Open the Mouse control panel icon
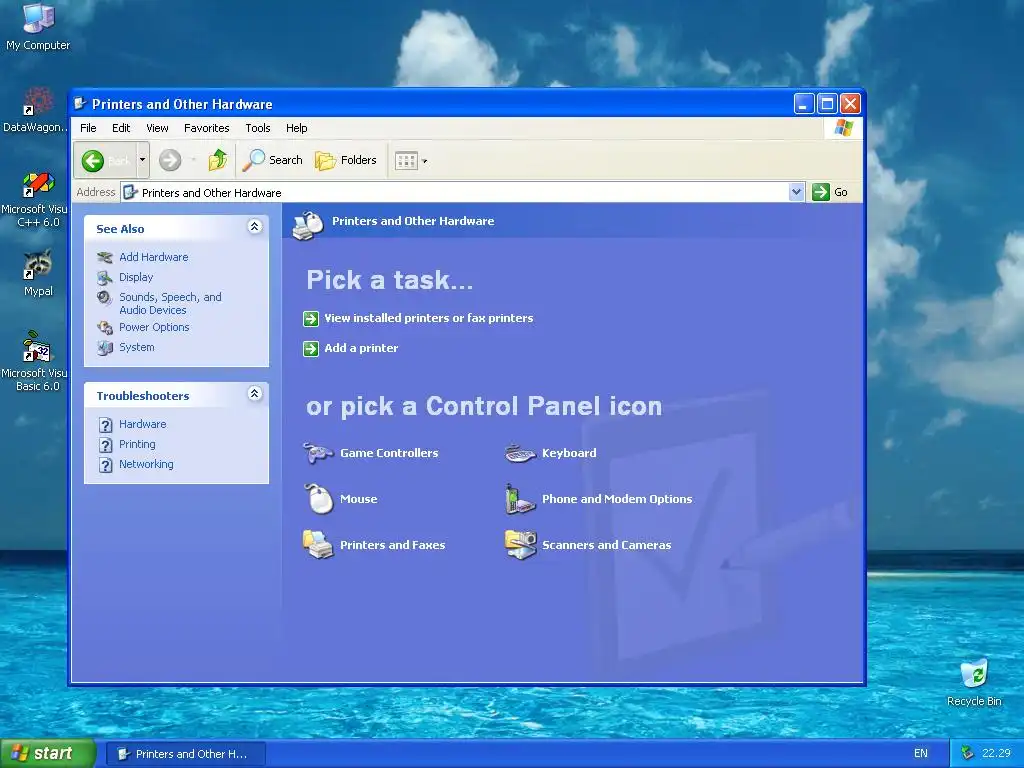This screenshot has width=1024, height=768. [x=319, y=499]
